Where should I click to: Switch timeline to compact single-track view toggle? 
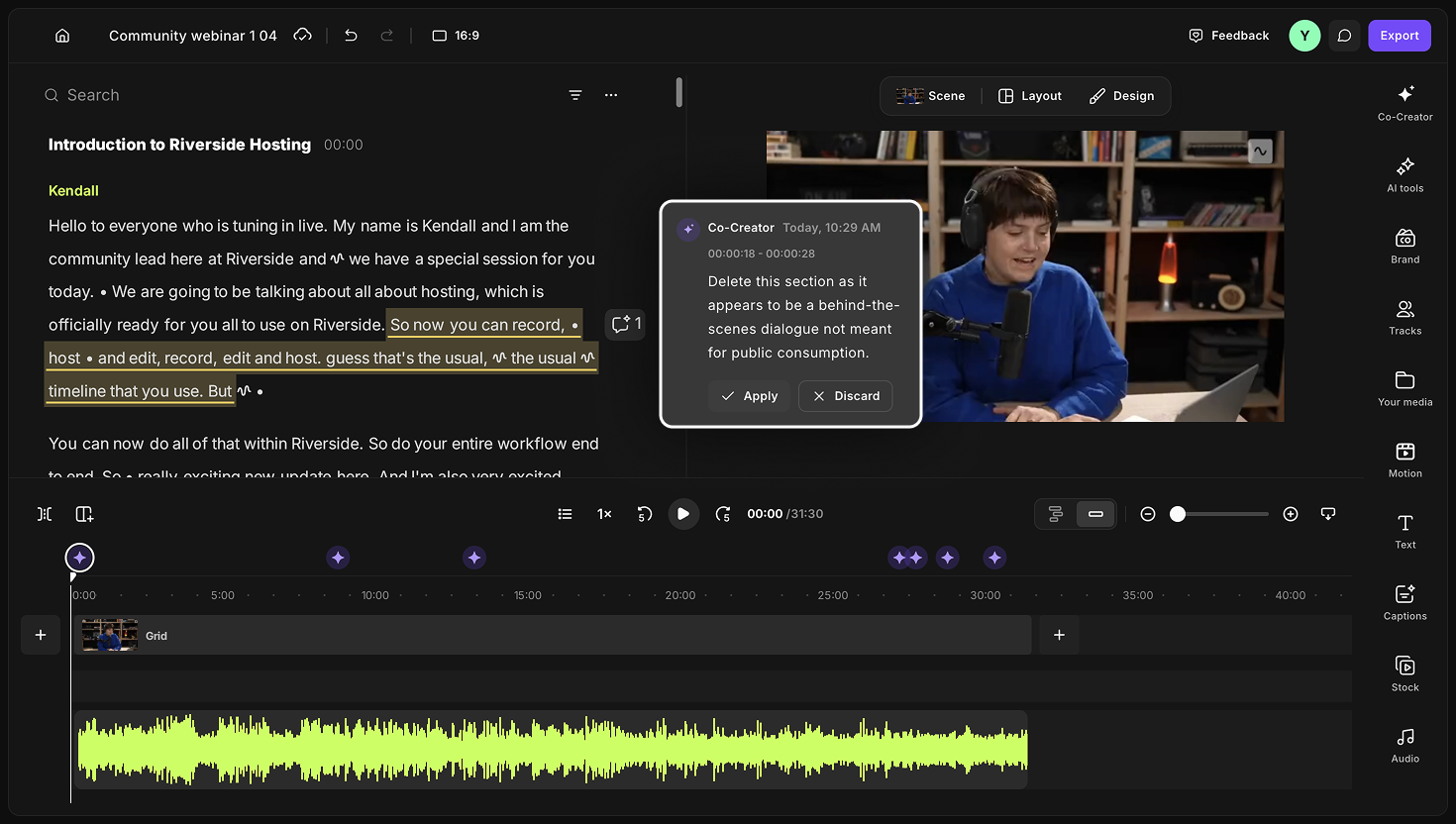click(x=1095, y=514)
